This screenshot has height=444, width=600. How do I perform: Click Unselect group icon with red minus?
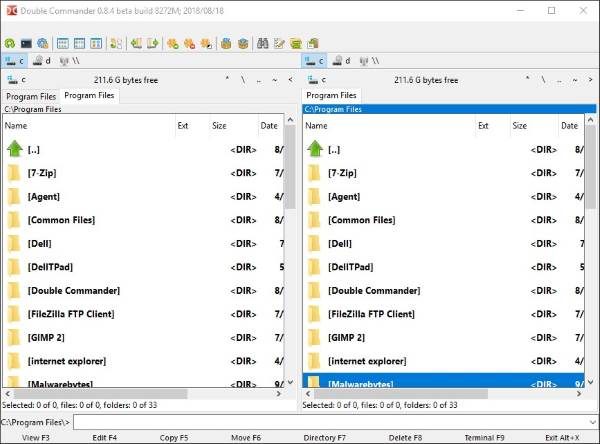189,43
